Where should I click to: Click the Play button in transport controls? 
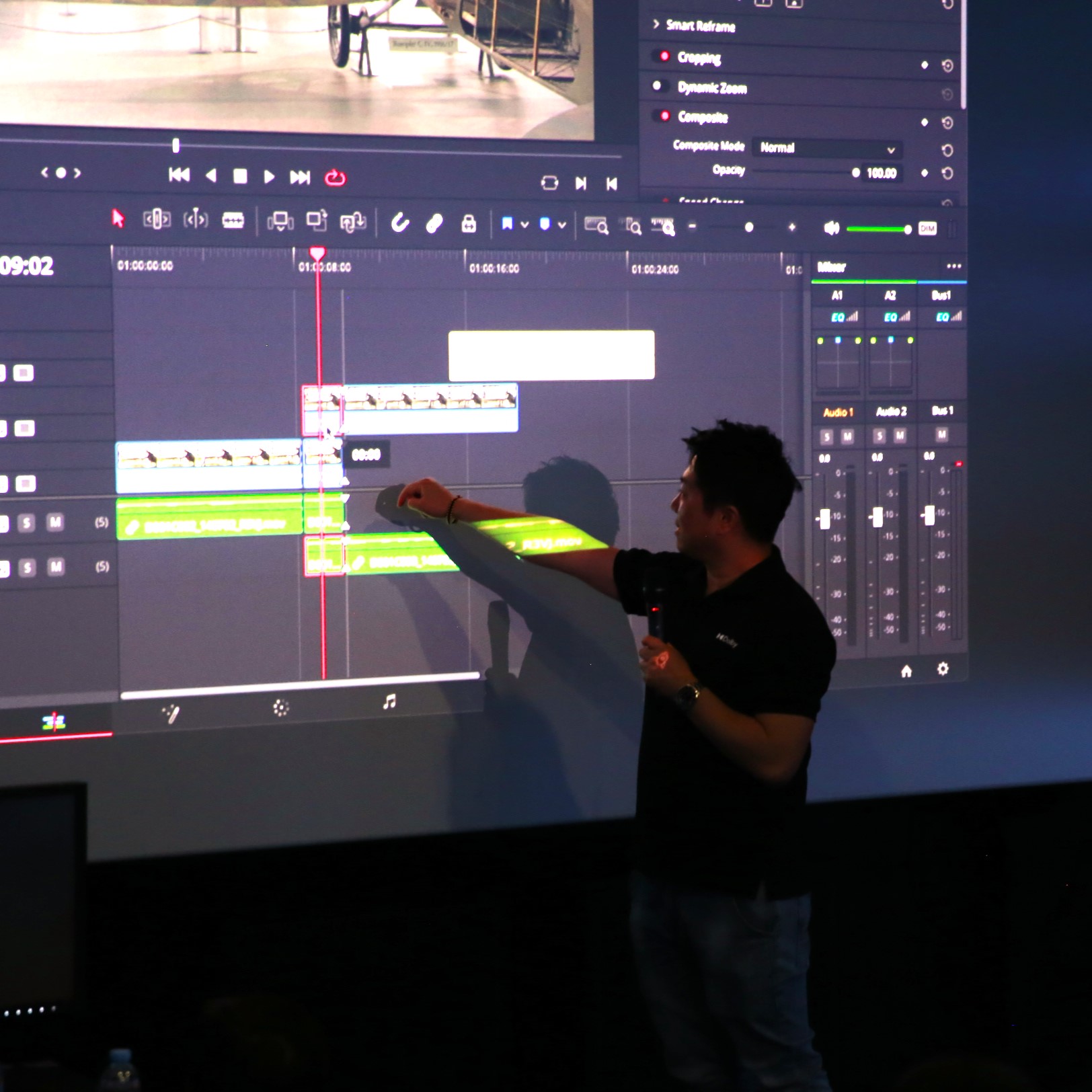tap(269, 177)
